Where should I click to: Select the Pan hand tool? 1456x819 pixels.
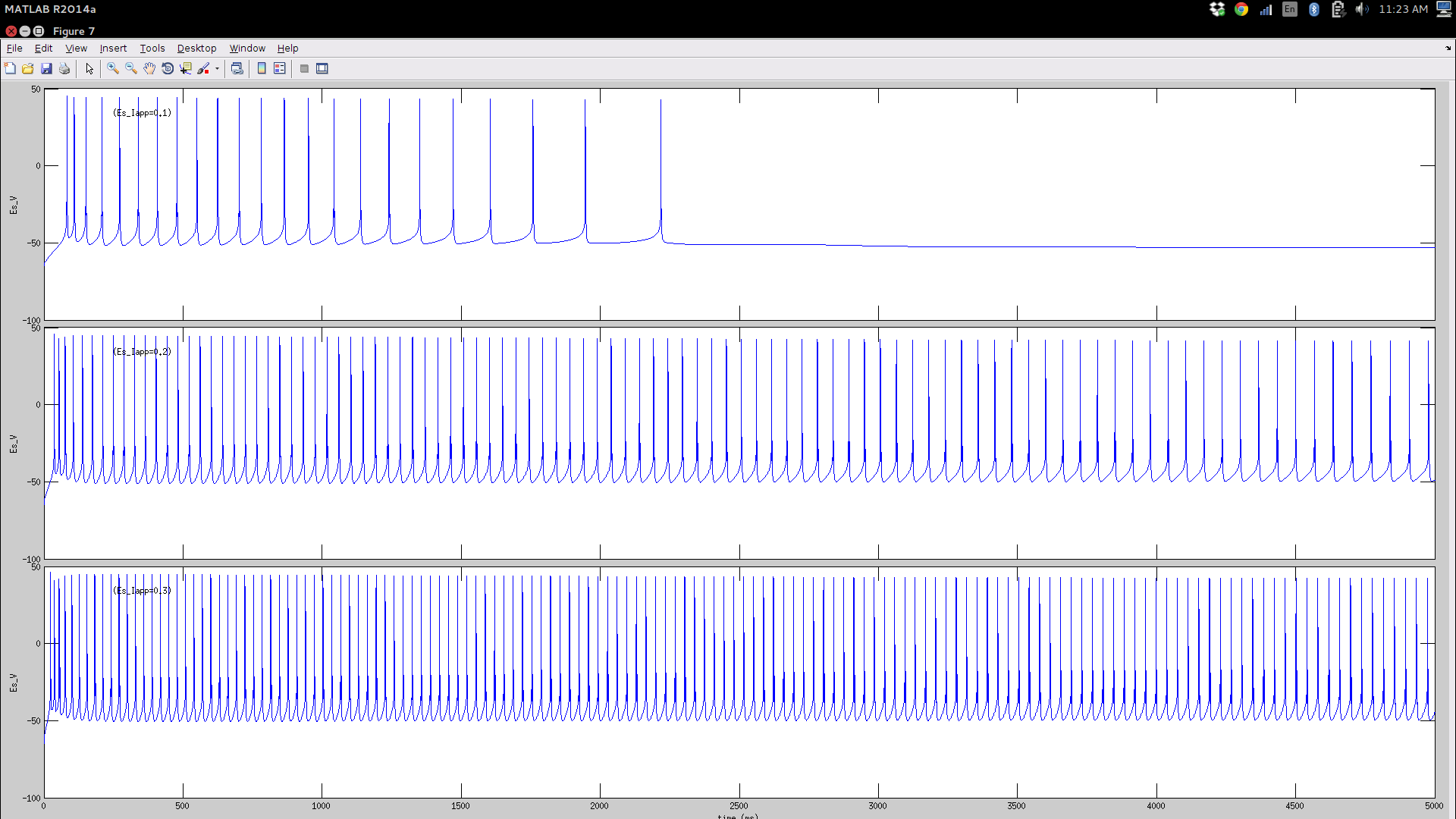[149, 68]
